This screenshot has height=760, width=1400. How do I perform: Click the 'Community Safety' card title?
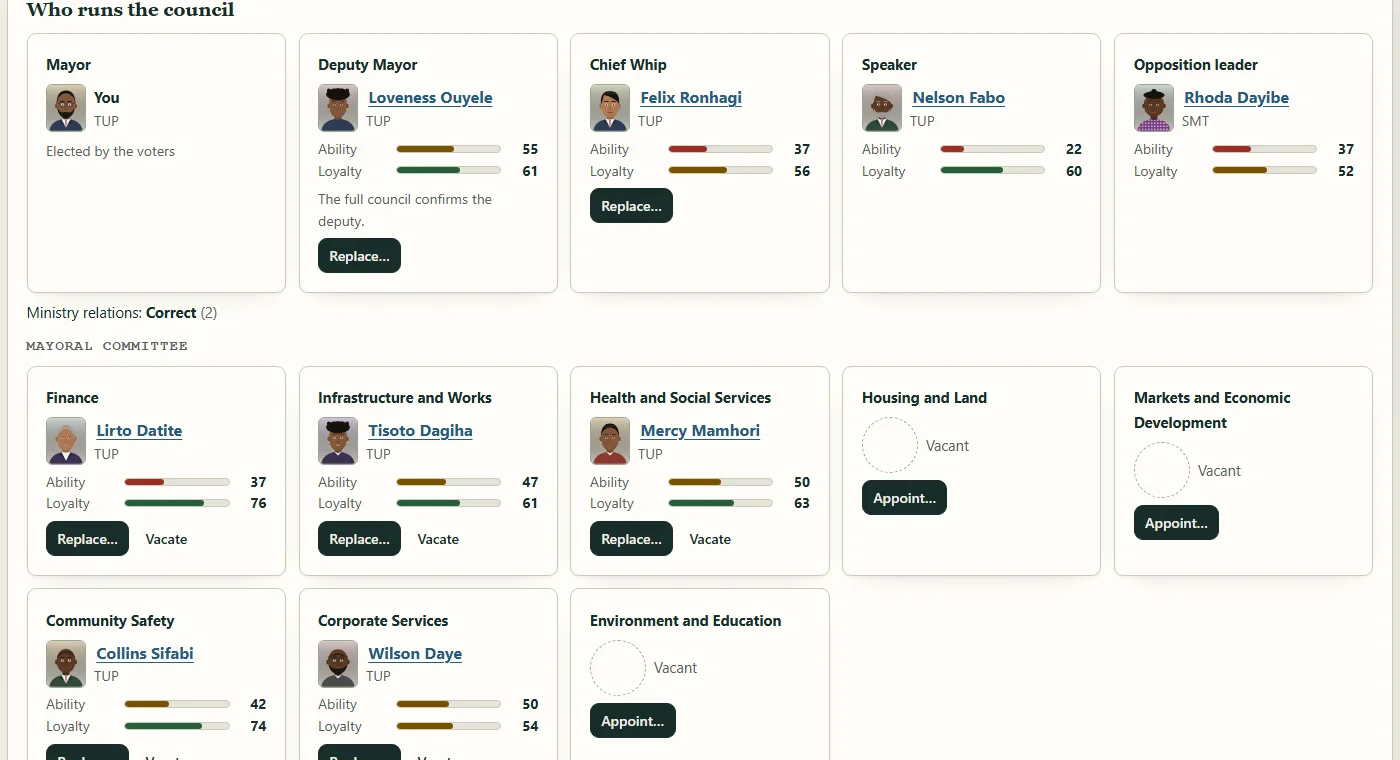110,621
